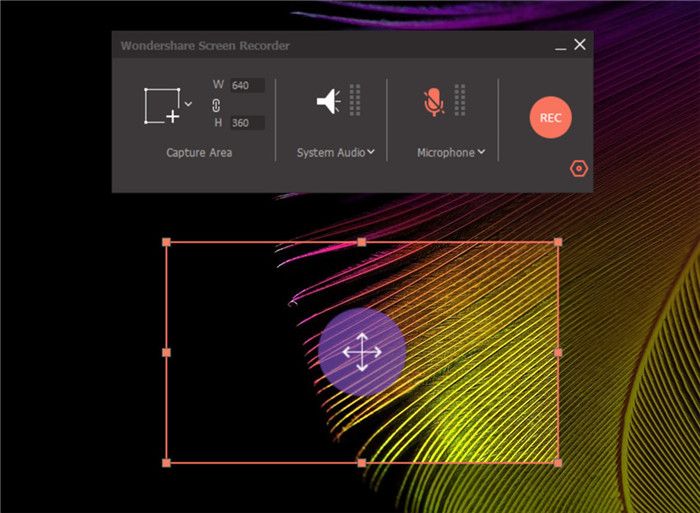
Task: Click the capture area rectangle icon
Action: [x=162, y=106]
